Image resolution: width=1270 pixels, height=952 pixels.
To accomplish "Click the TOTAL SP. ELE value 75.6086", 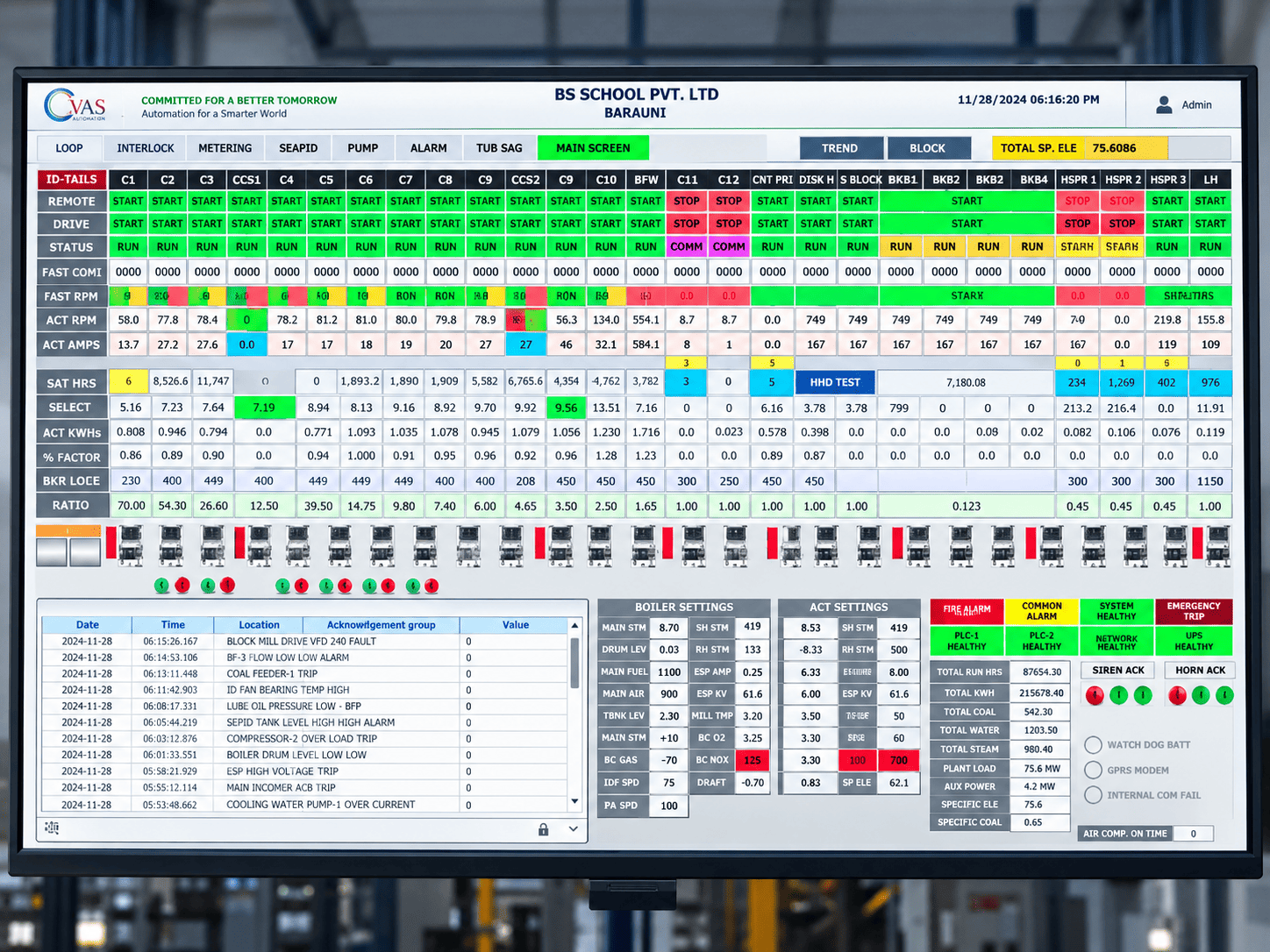I will (x=1114, y=148).
